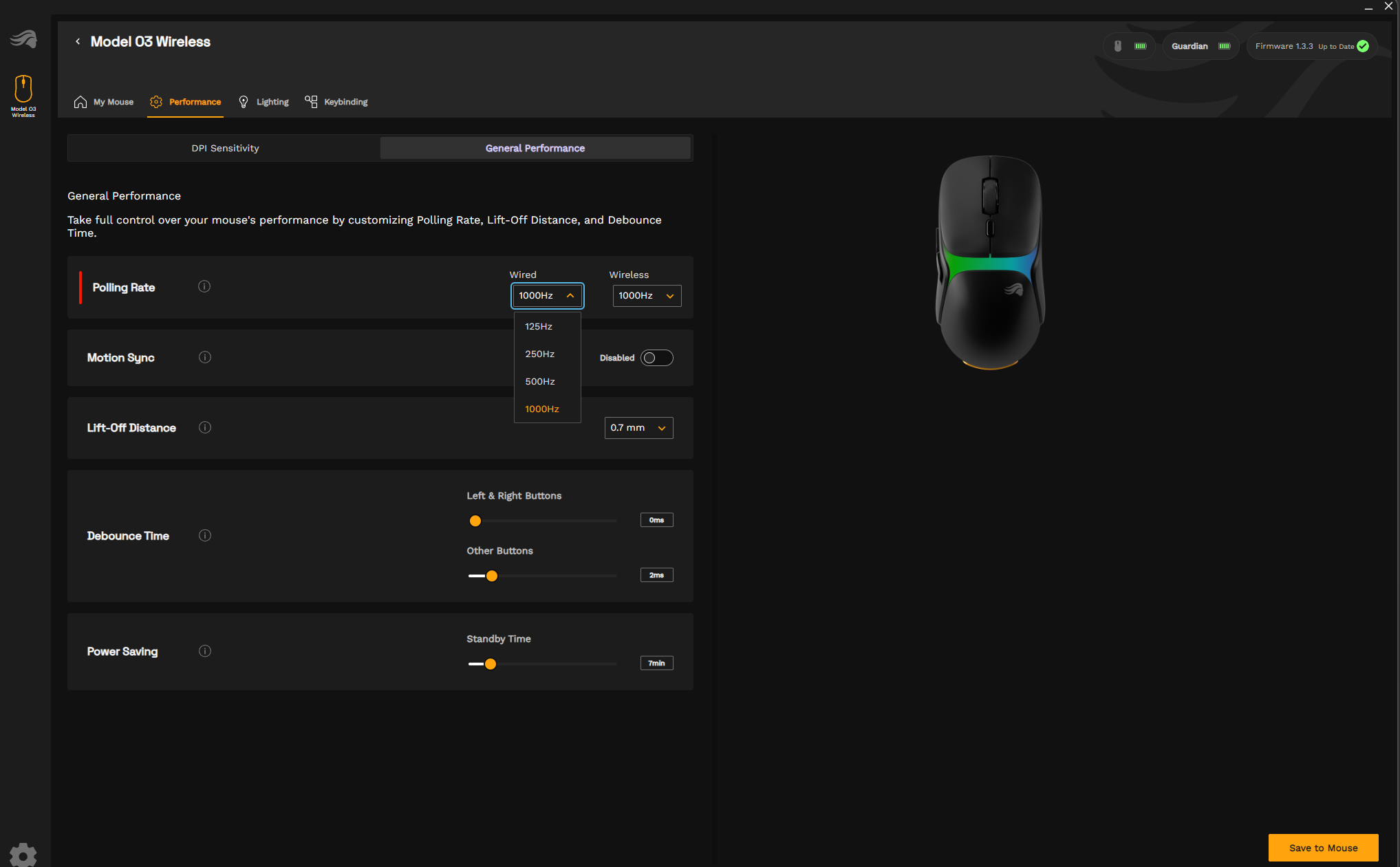Click Debounce Time info icon
This screenshot has width=1400, height=867.
205,535
